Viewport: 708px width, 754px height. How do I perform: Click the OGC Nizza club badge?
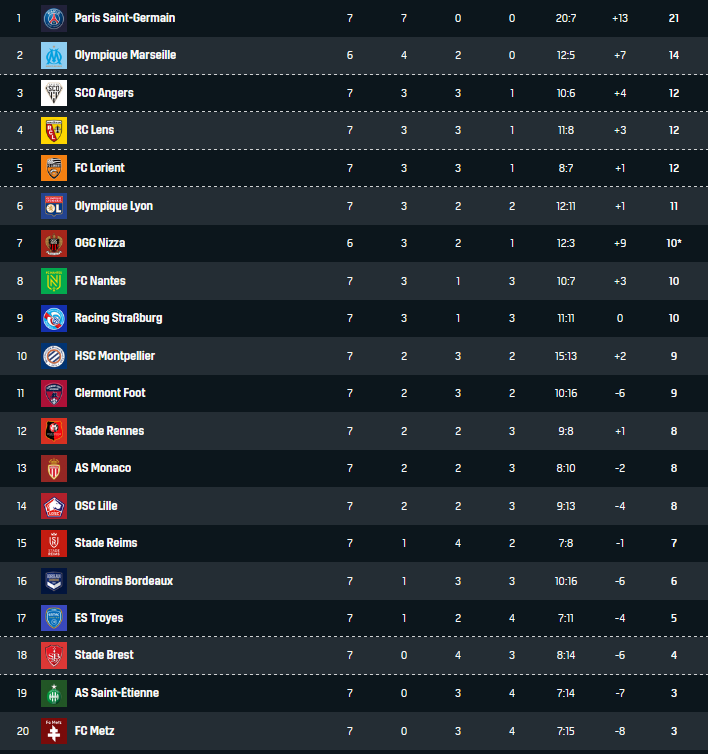tap(53, 243)
